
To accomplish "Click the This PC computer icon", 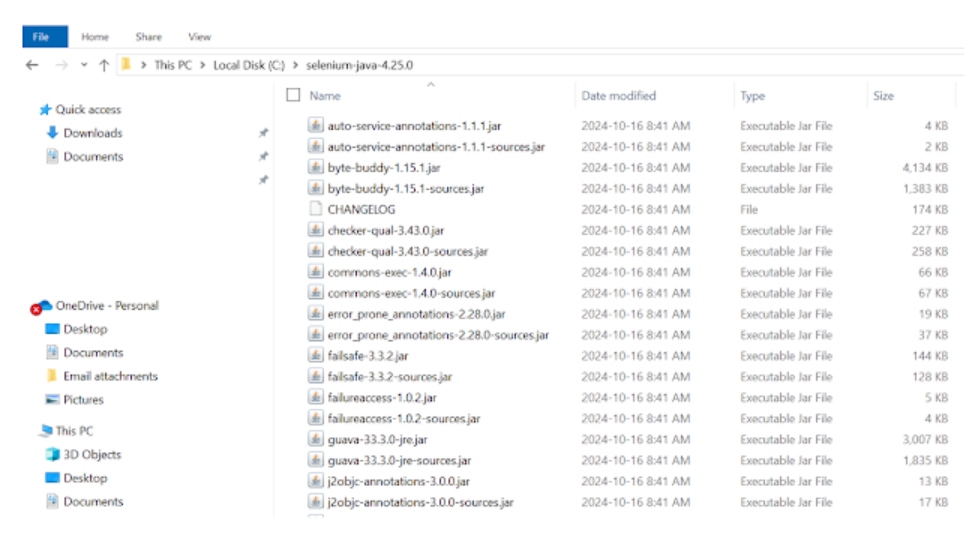I will point(45,430).
